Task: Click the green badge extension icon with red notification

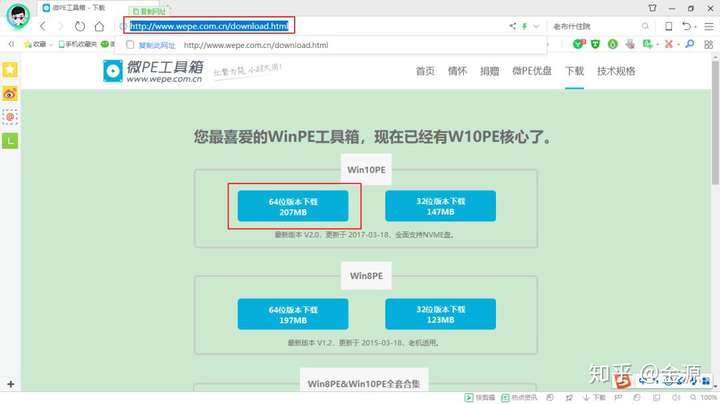Action: (579, 44)
